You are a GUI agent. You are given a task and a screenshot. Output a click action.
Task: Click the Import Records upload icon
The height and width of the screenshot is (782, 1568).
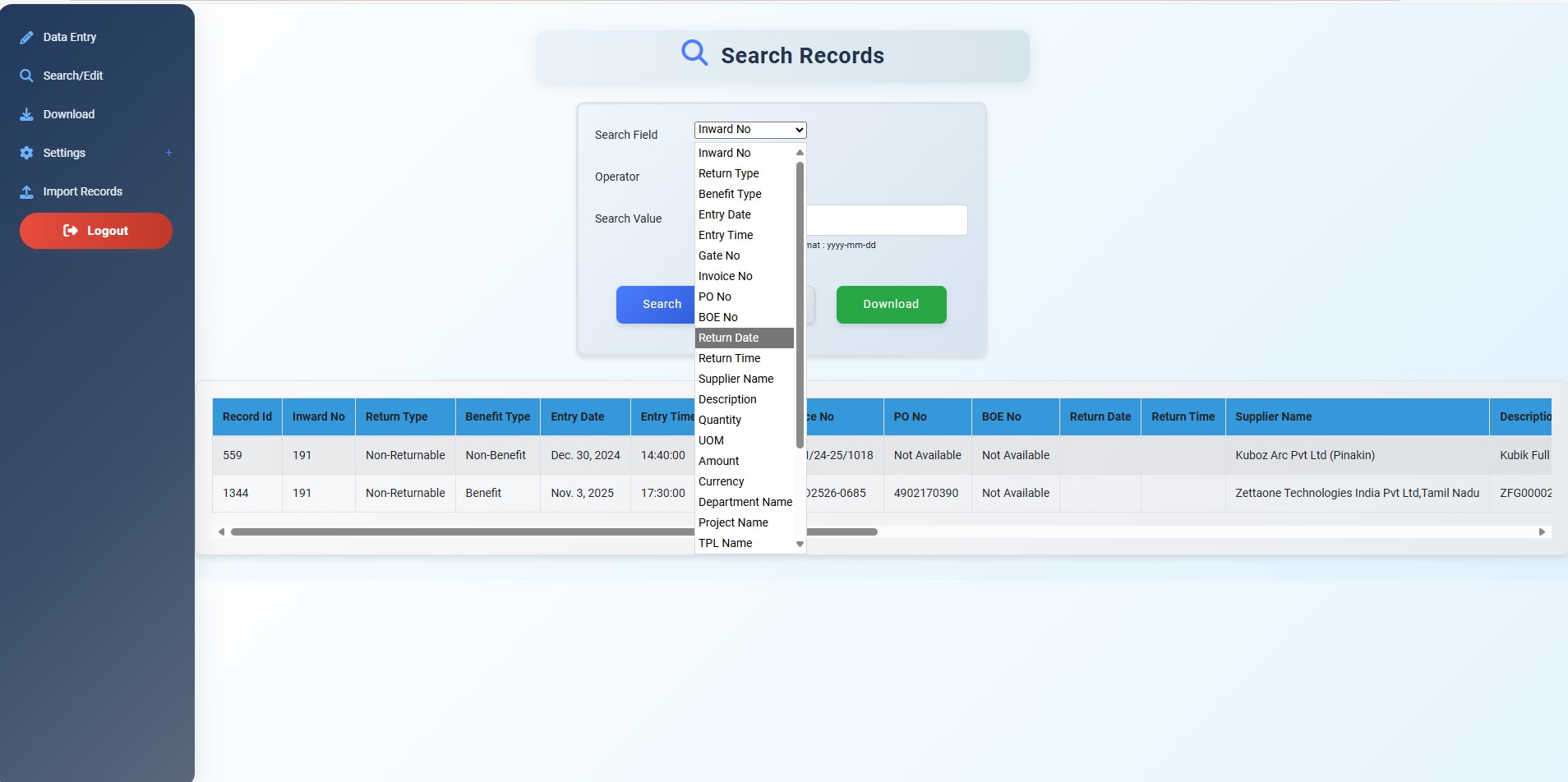tap(27, 191)
